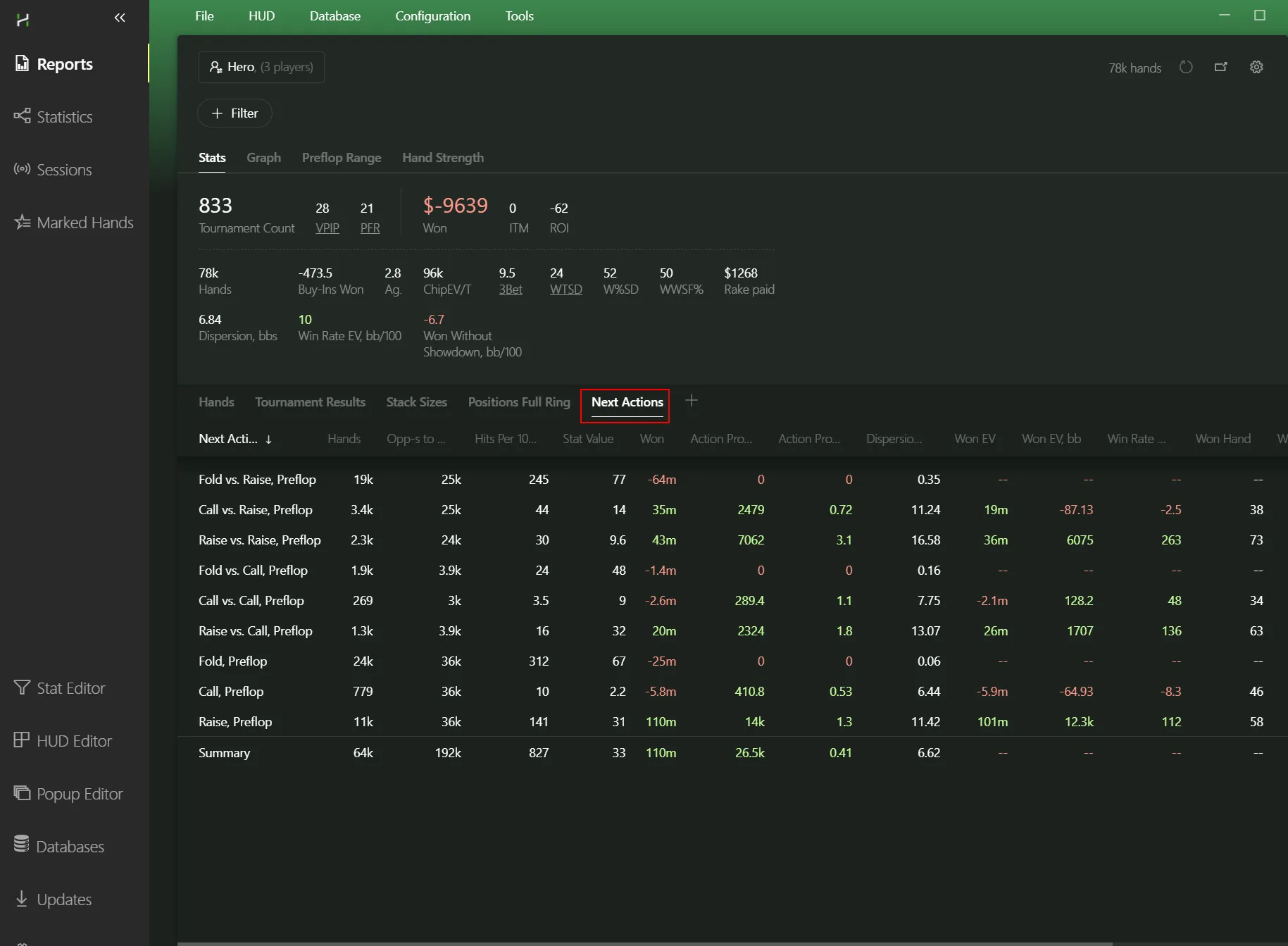
Task: Click the VPIP stat link
Action: click(x=327, y=228)
